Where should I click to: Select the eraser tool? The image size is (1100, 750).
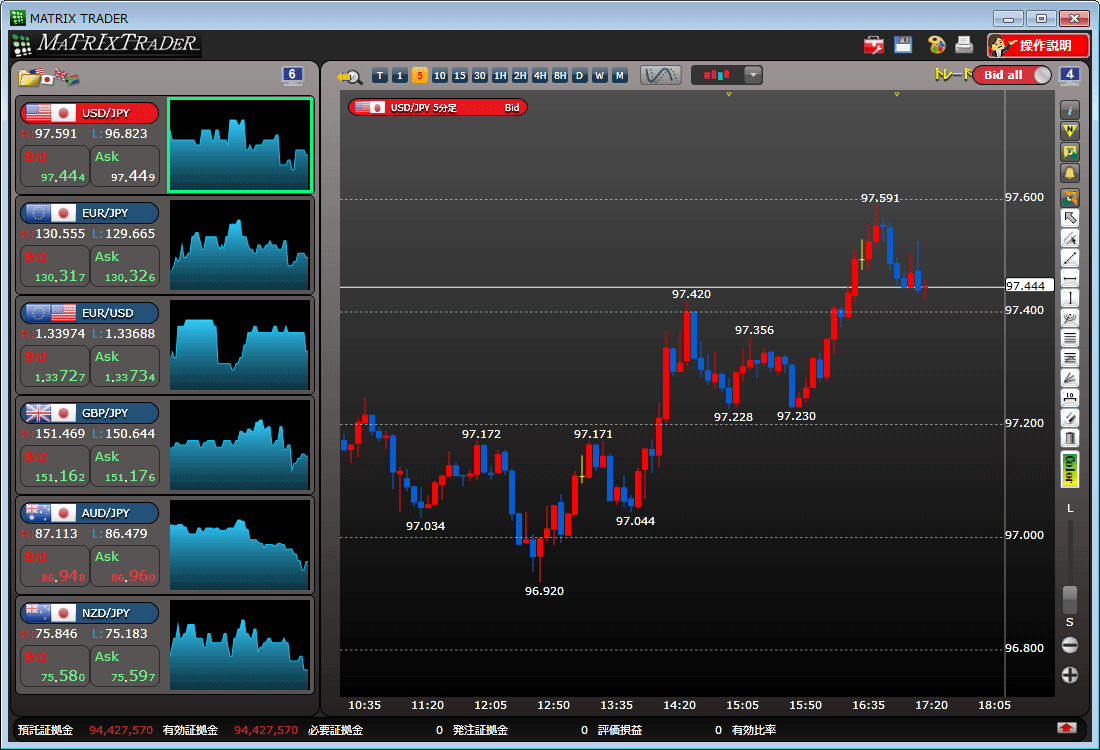[x=1069, y=418]
